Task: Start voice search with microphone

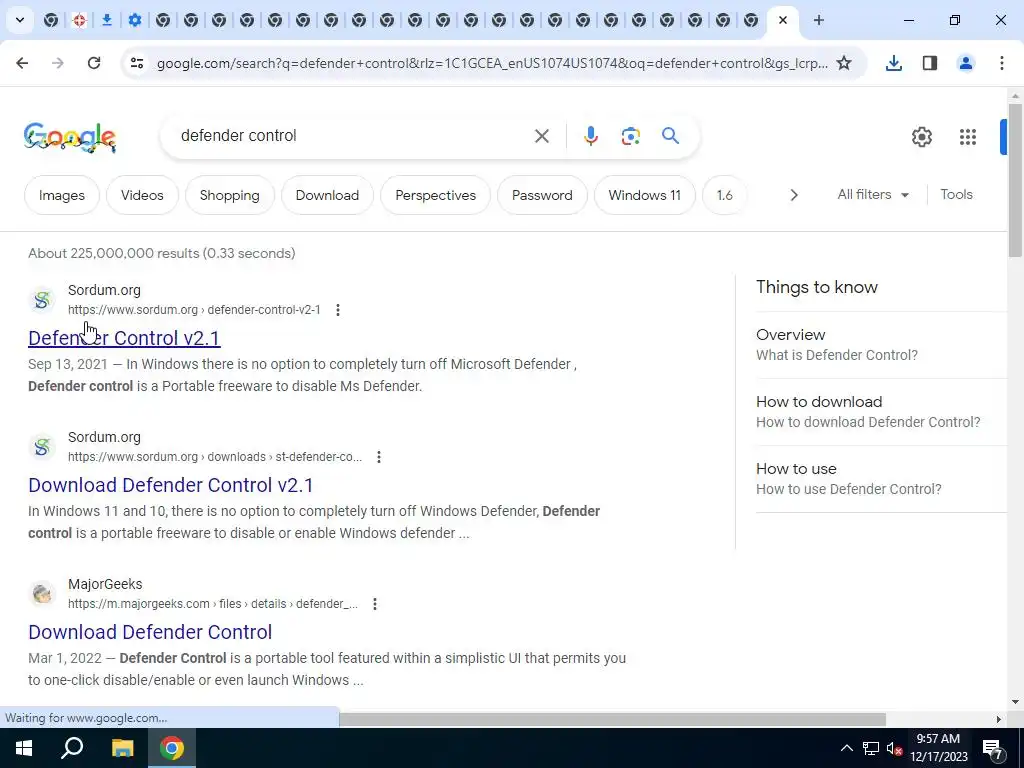Action: coord(590,136)
